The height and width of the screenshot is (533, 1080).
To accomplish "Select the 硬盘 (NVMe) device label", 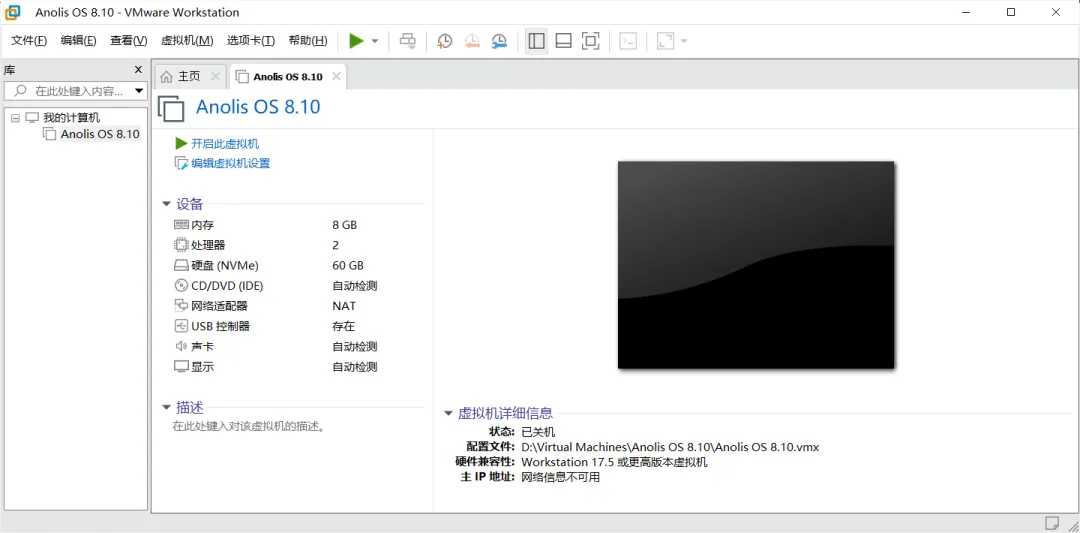I will [225, 265].
